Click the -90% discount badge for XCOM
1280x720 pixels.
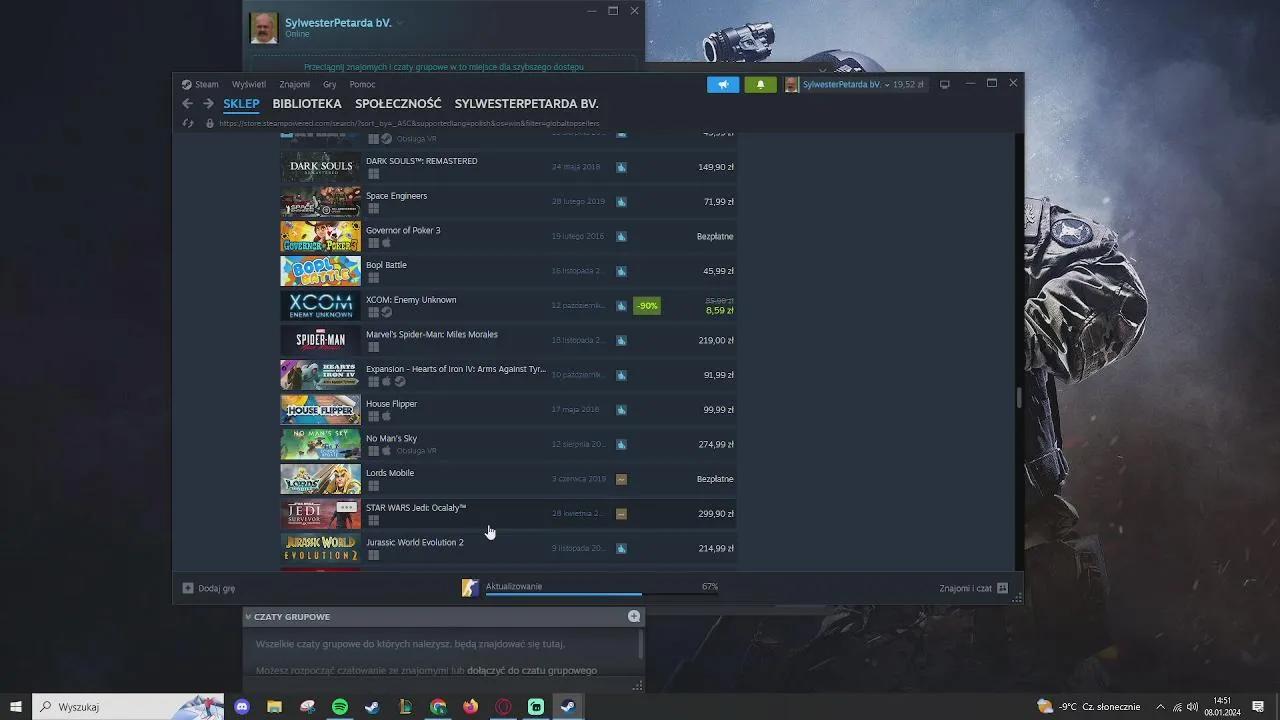(647, 306)
